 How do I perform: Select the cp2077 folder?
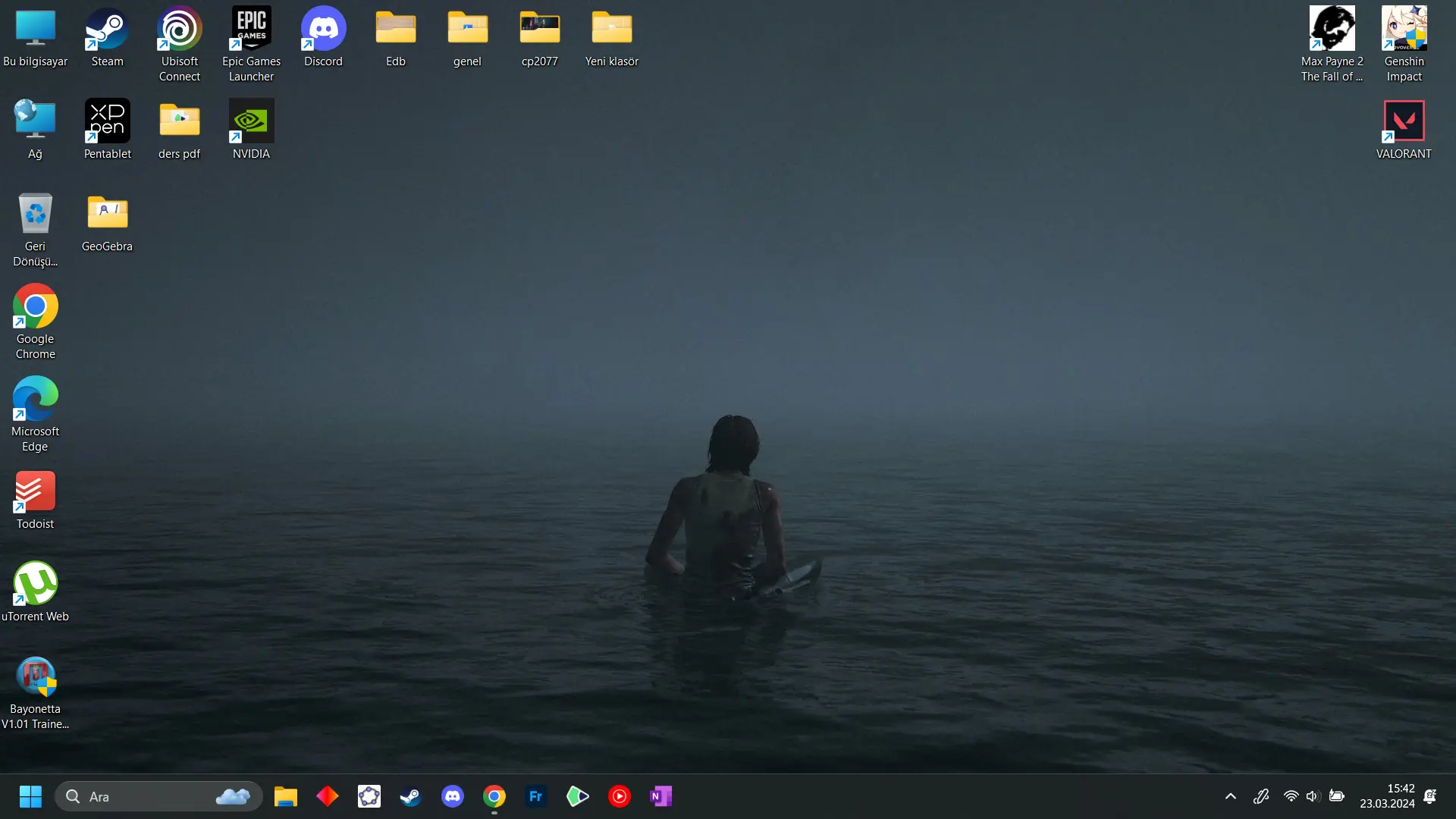(x=540, y=38)
